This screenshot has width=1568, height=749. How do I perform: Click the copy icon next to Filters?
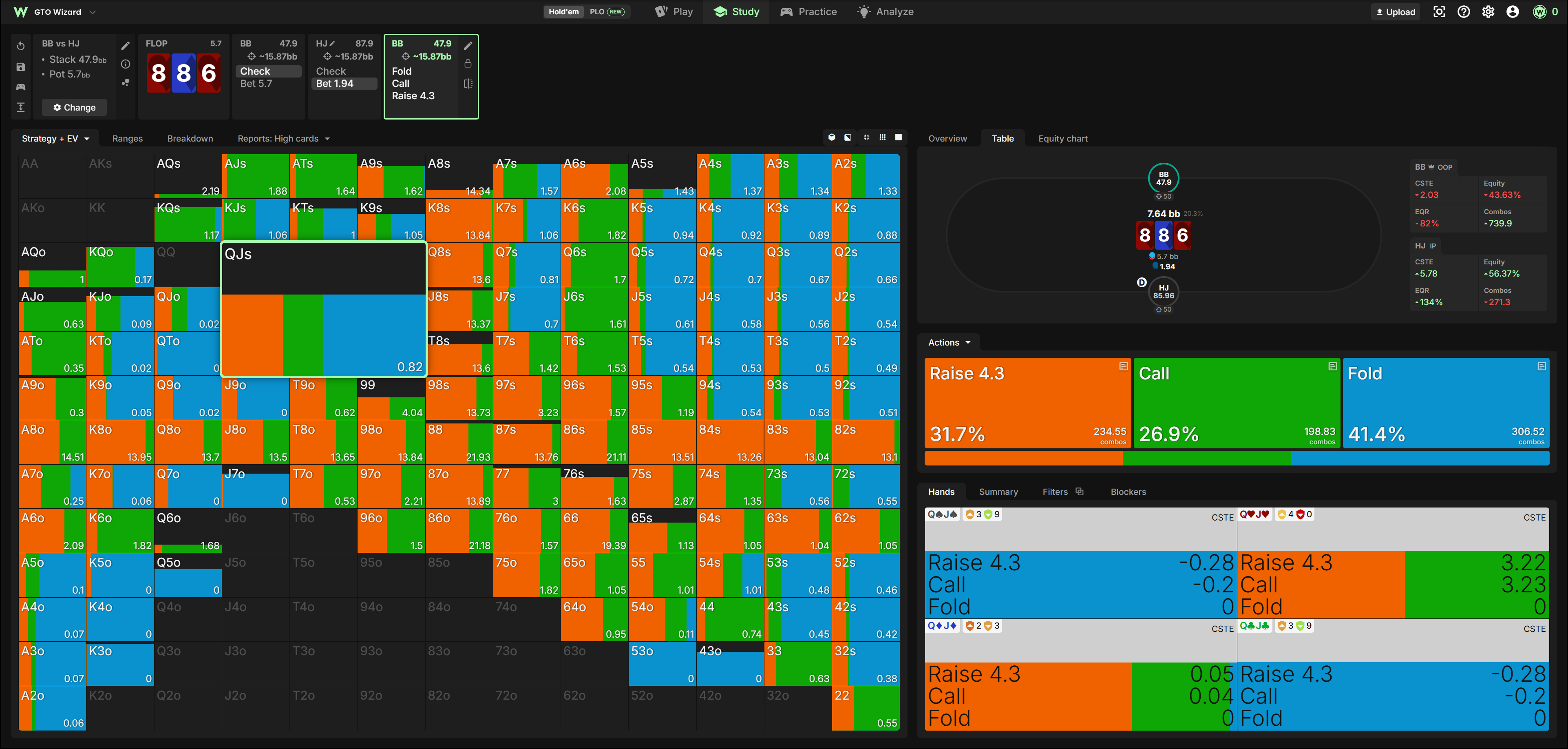1079,492
